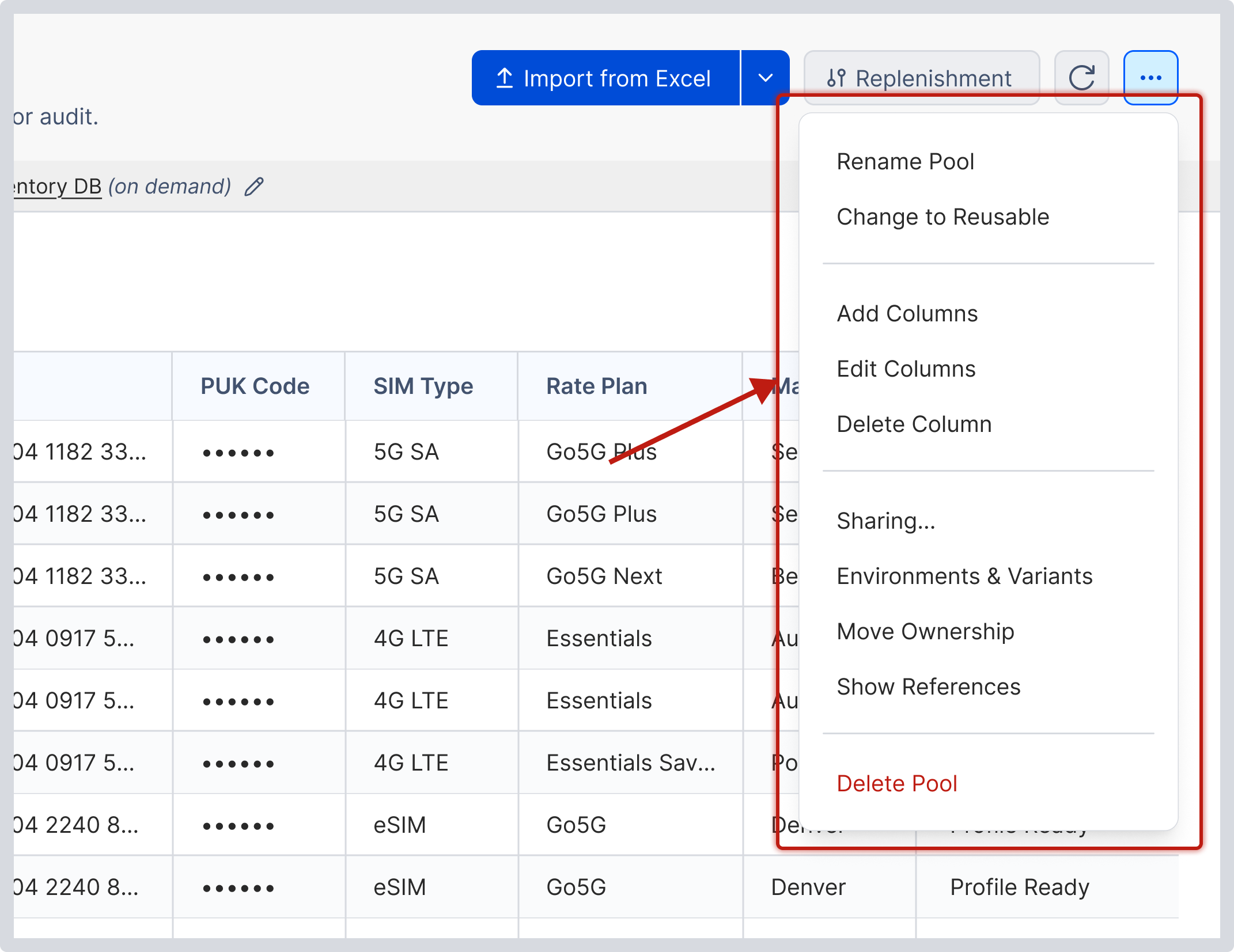Choose Edit Columns option
Image resolution: width=1234 pixels, height=952 pixels.
988,369
